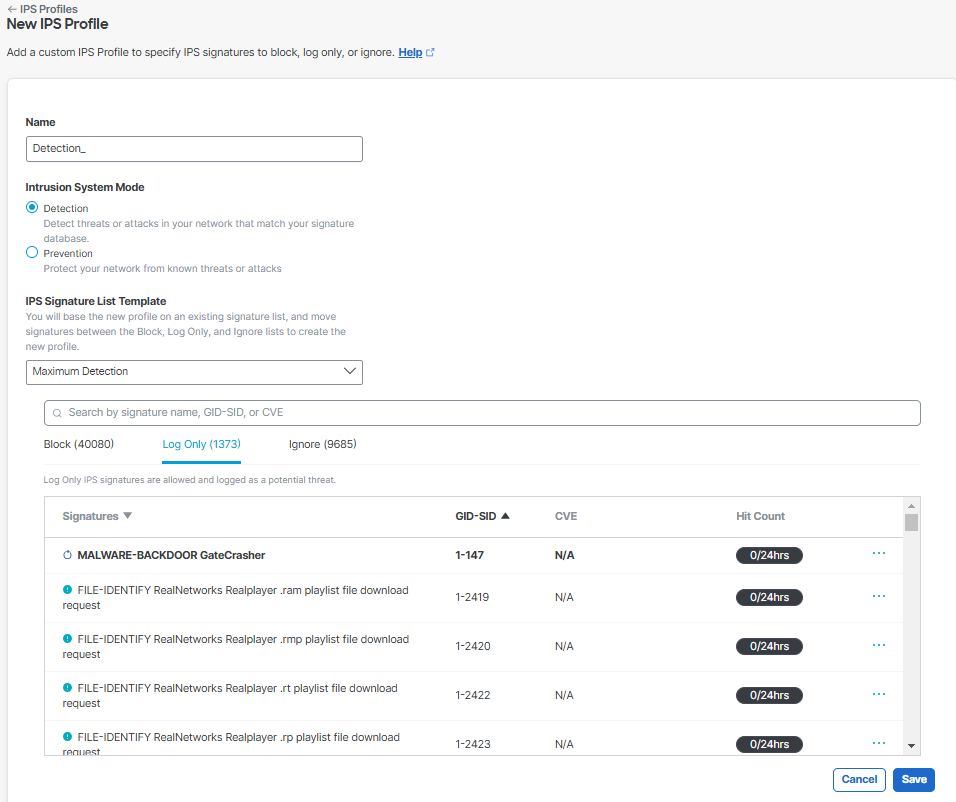The width and height of the screenshot is (956, 802).
Task: Open the options menu for signature 1-2422
Action: (x=879, y=694)
